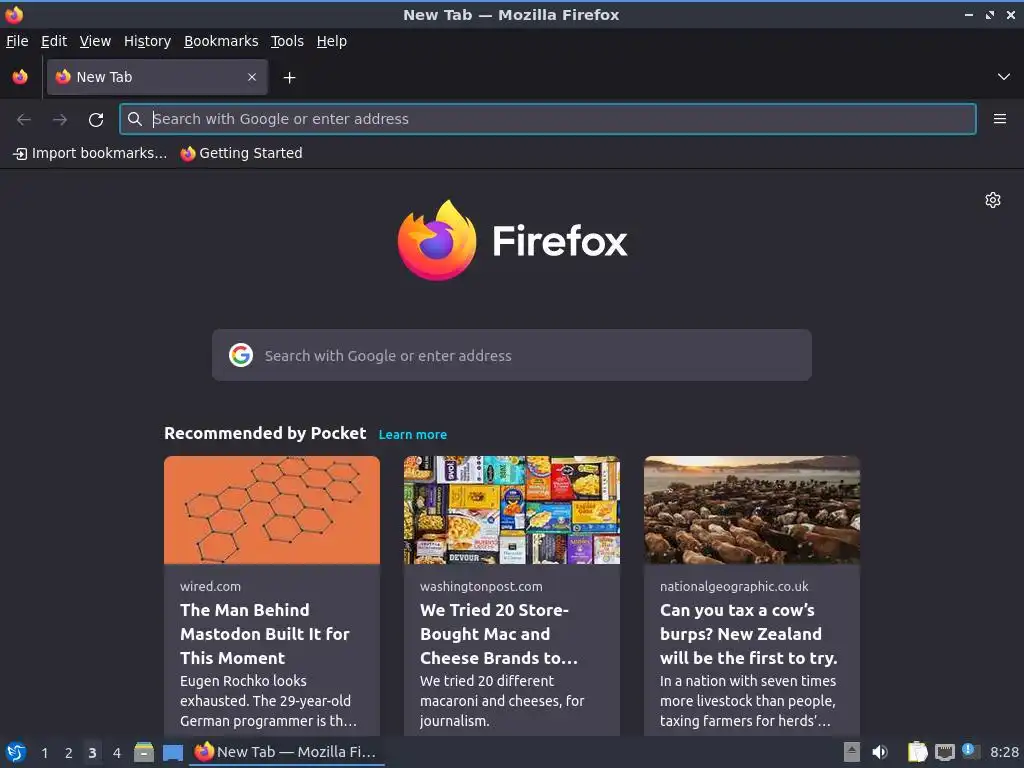
Task: Click the update notifier tray icon
Action: (x=971, y=751)
